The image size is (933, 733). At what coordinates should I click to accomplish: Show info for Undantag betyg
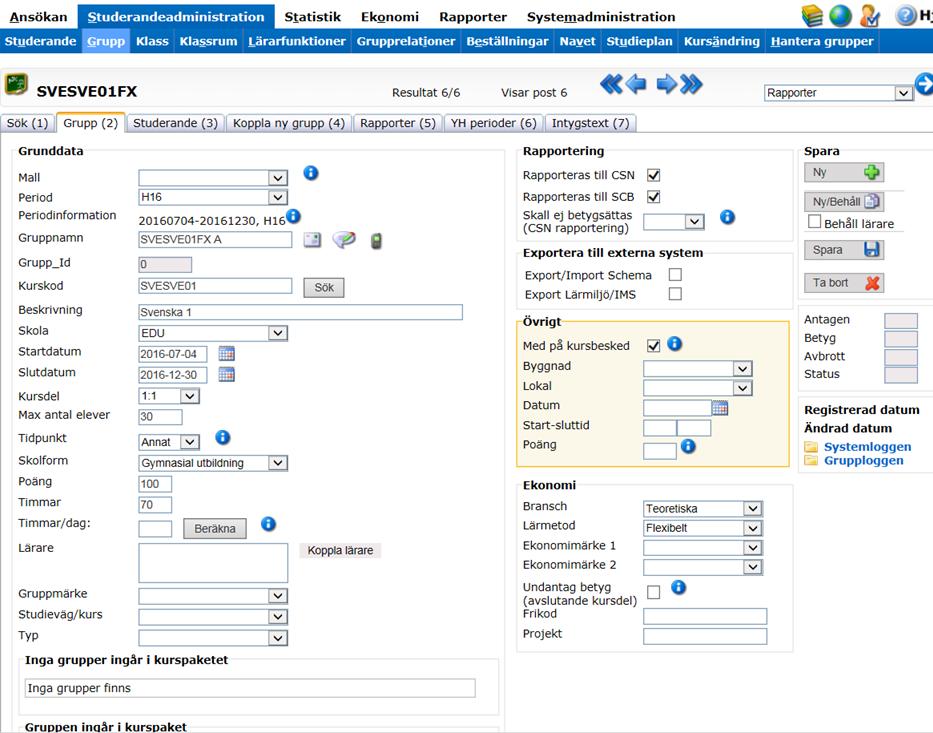pyautogui.click(x=678, y=588)
